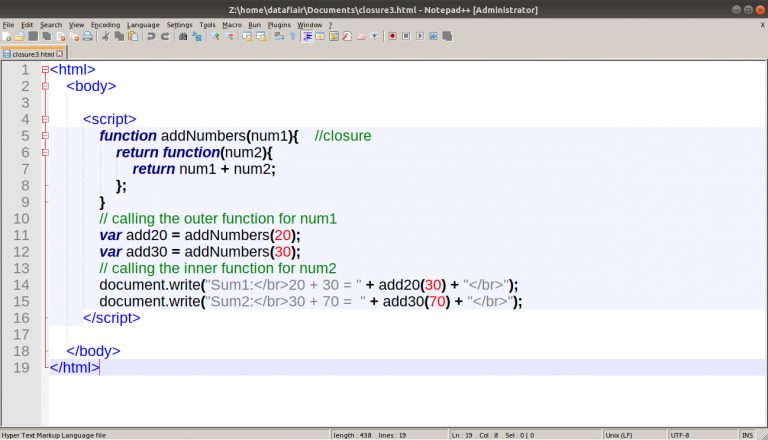Open the Language menu
The image size is (768, 440).
coord(143,24)
